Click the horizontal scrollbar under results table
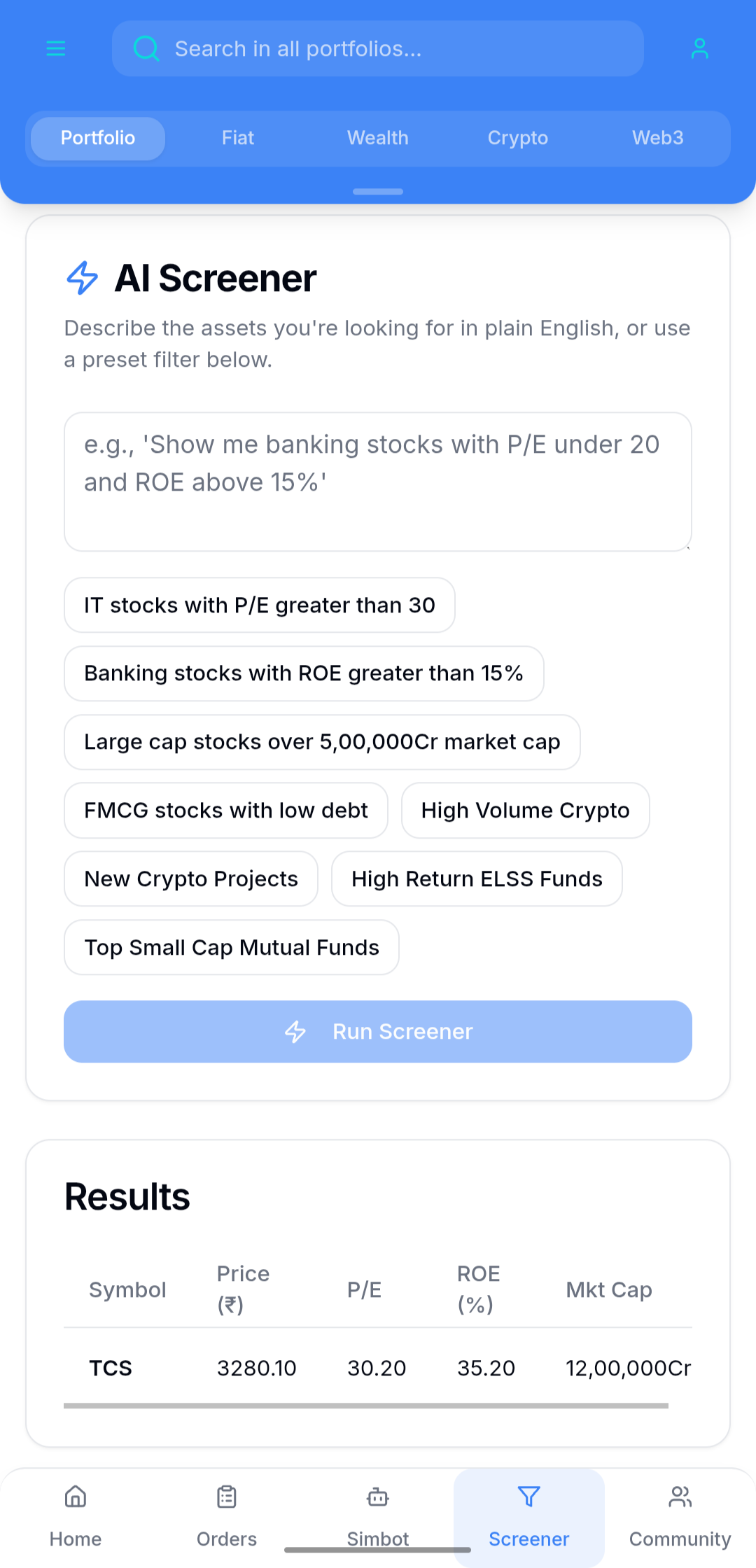This screenshot has width=756, height=1568. click(x=366, y=1406)
